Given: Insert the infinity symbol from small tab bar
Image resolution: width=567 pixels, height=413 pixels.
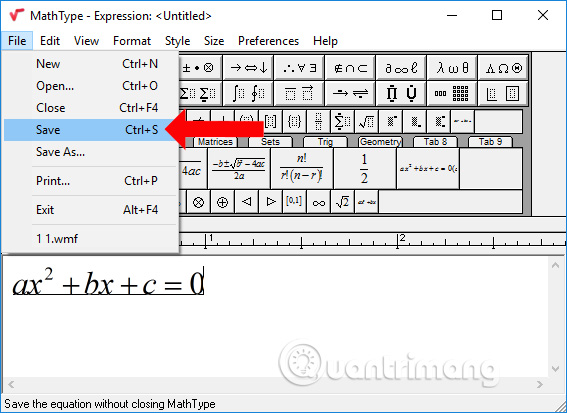Looking at the screenshot, I should click(318, 202).
